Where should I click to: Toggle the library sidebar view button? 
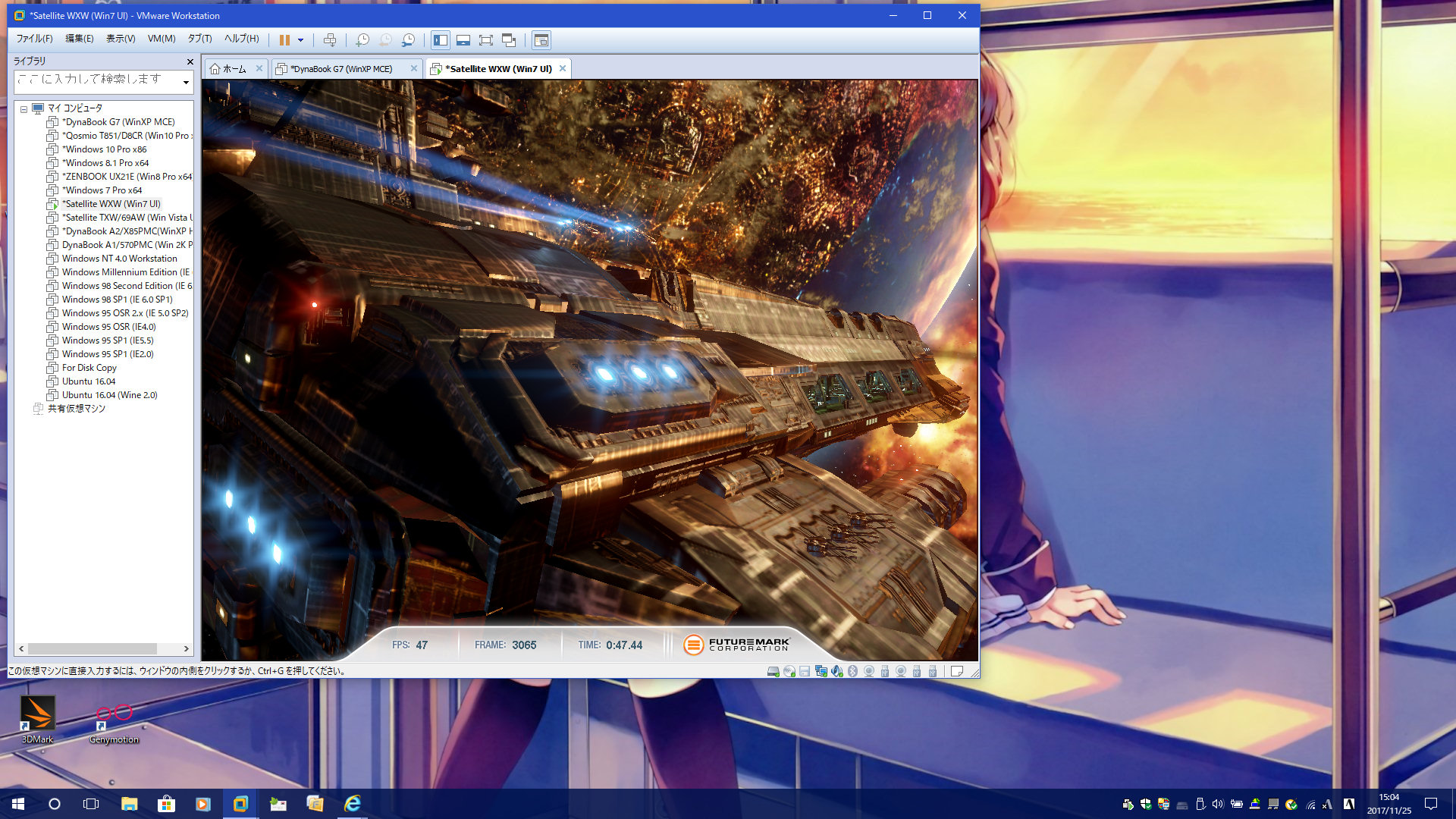(441, 40)
